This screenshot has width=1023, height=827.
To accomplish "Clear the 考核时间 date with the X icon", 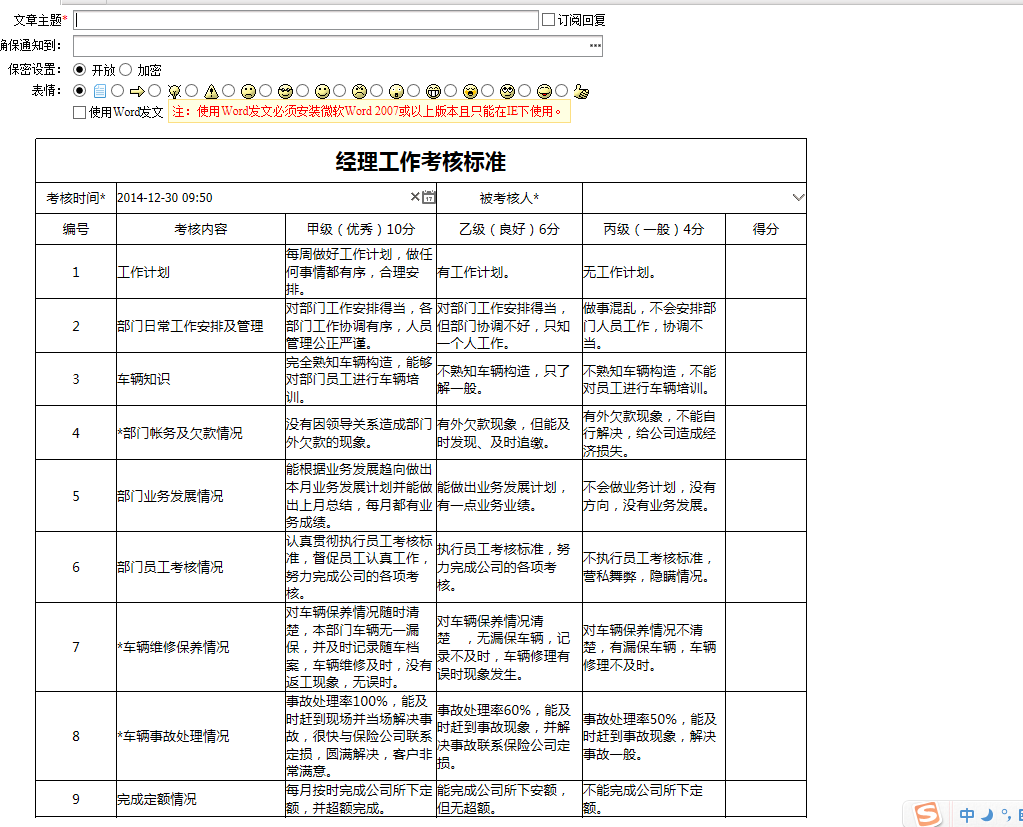I will pyautogui.click(x=415, y=196).
